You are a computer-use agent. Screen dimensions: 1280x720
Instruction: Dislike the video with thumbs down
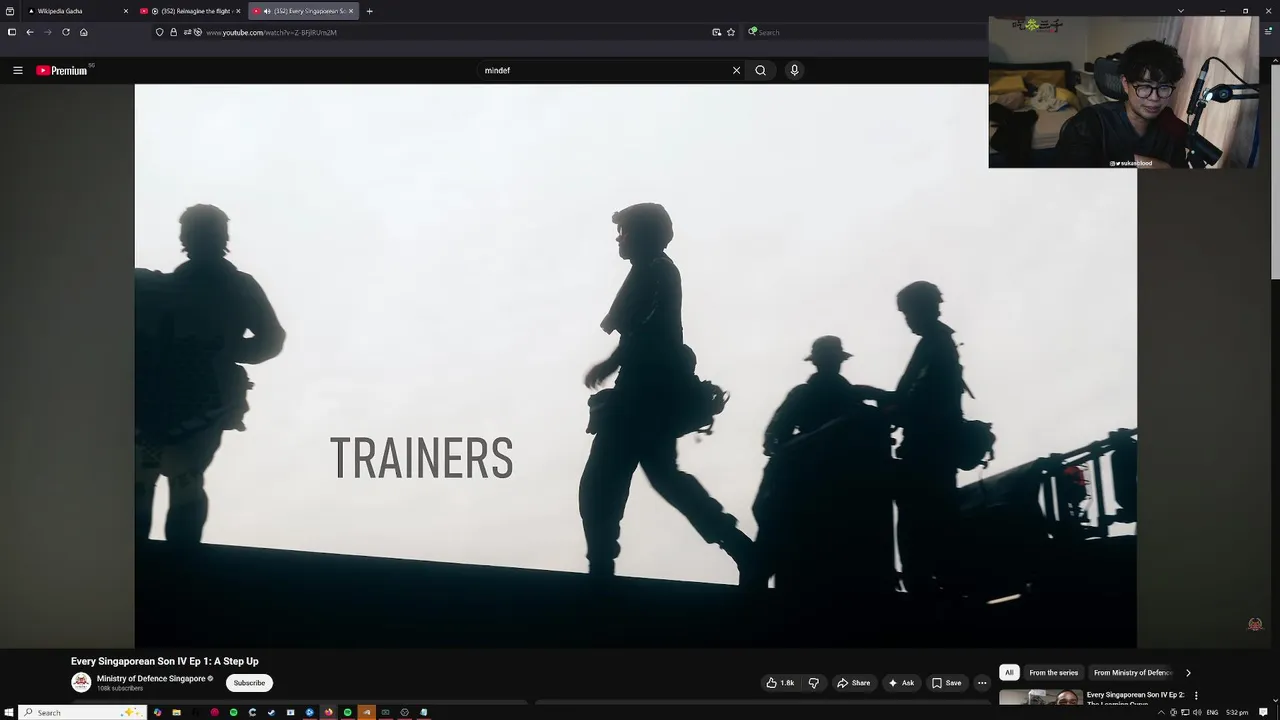point(813,683)
